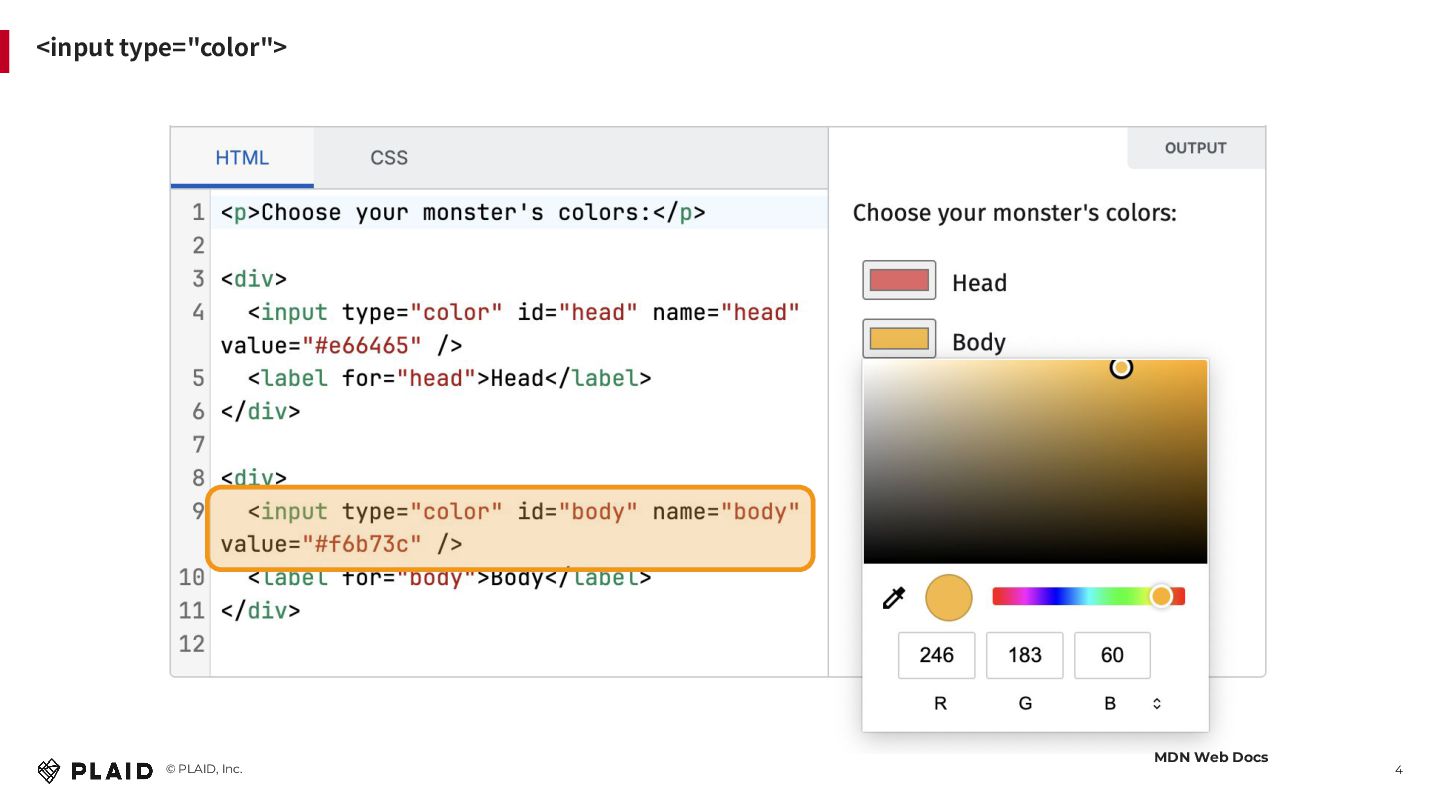Click the MDN Web Docs credit text

coord(1210,757)
